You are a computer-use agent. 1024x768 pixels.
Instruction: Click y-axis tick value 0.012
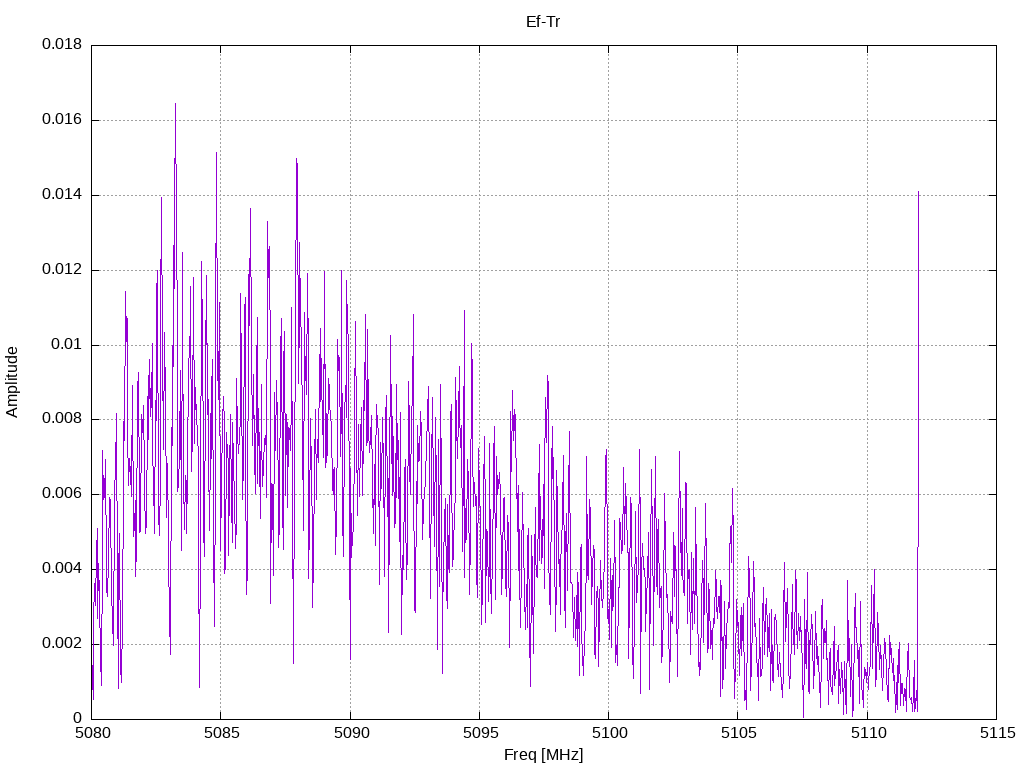click(62, 269)
